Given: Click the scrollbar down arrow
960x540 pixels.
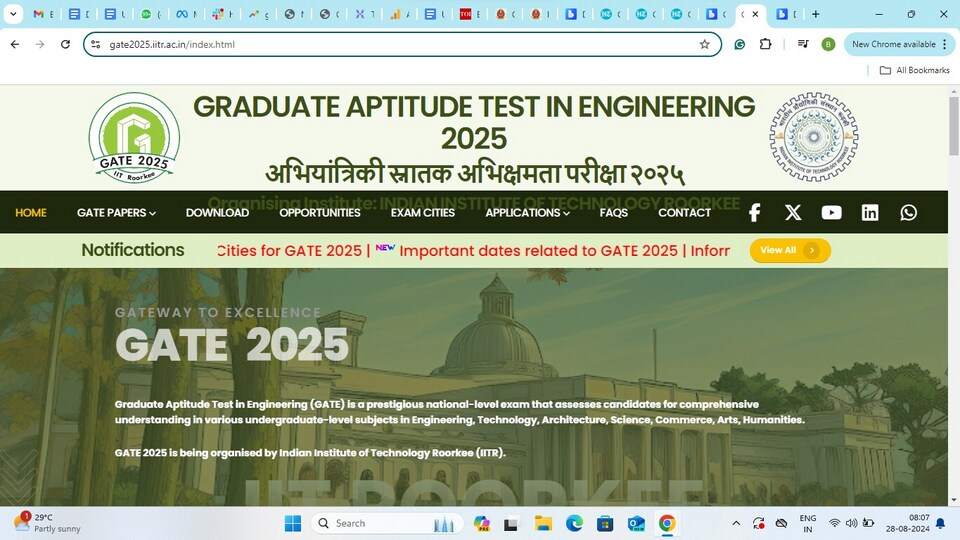Looking at the screenshot, I should pos(954,500).
